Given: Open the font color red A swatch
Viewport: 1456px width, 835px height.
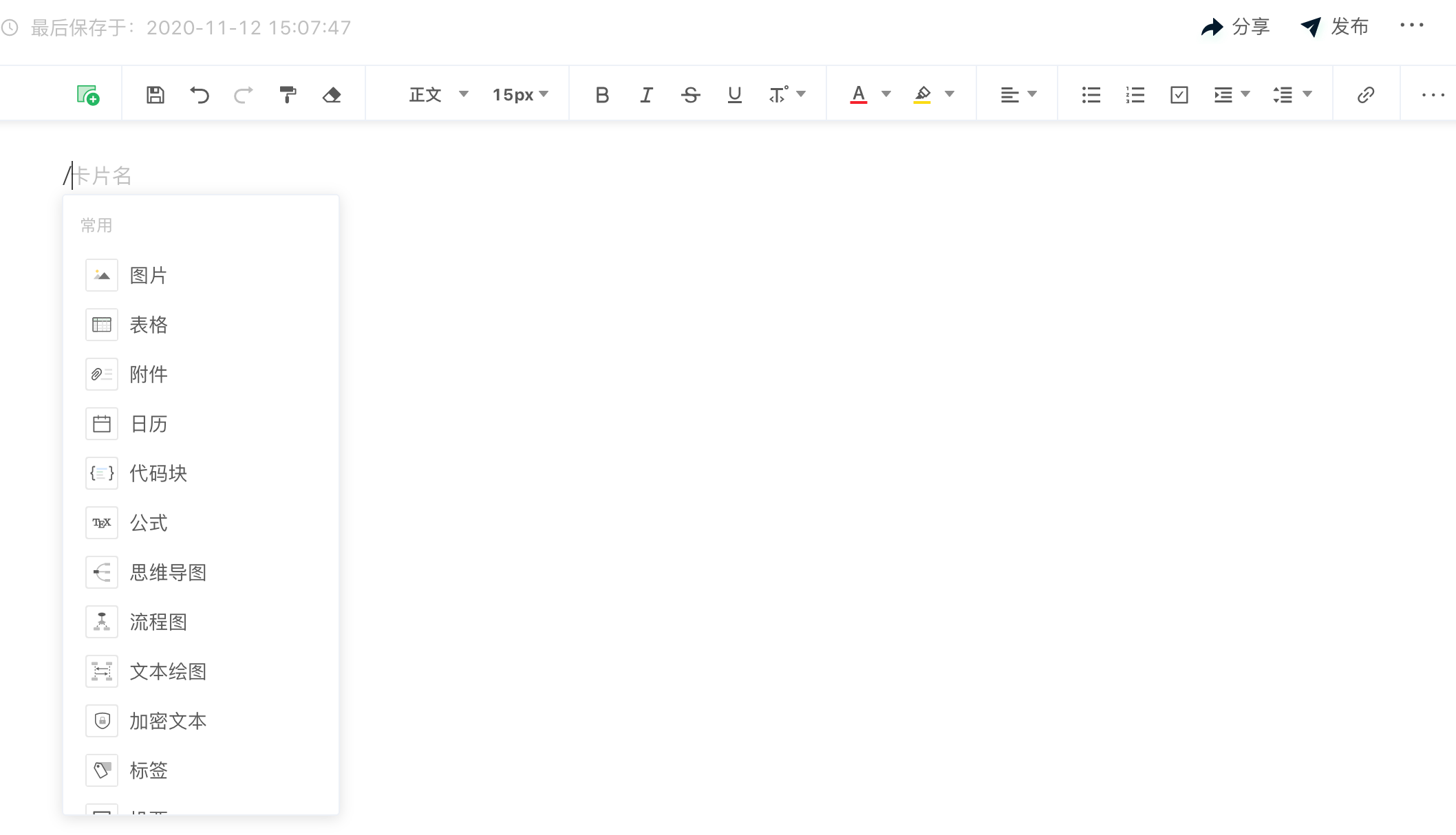Looking at the screenshot, I should (858, 95).
